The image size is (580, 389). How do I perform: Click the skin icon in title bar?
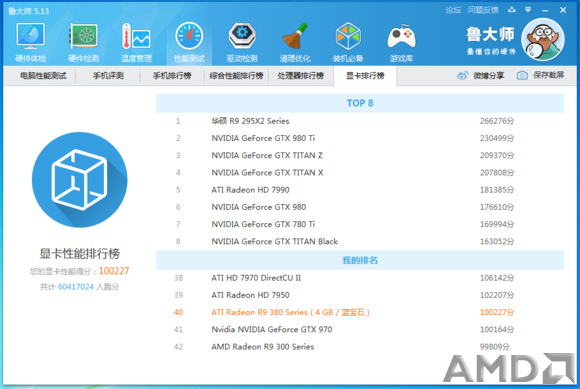click(x=512, y=10)
